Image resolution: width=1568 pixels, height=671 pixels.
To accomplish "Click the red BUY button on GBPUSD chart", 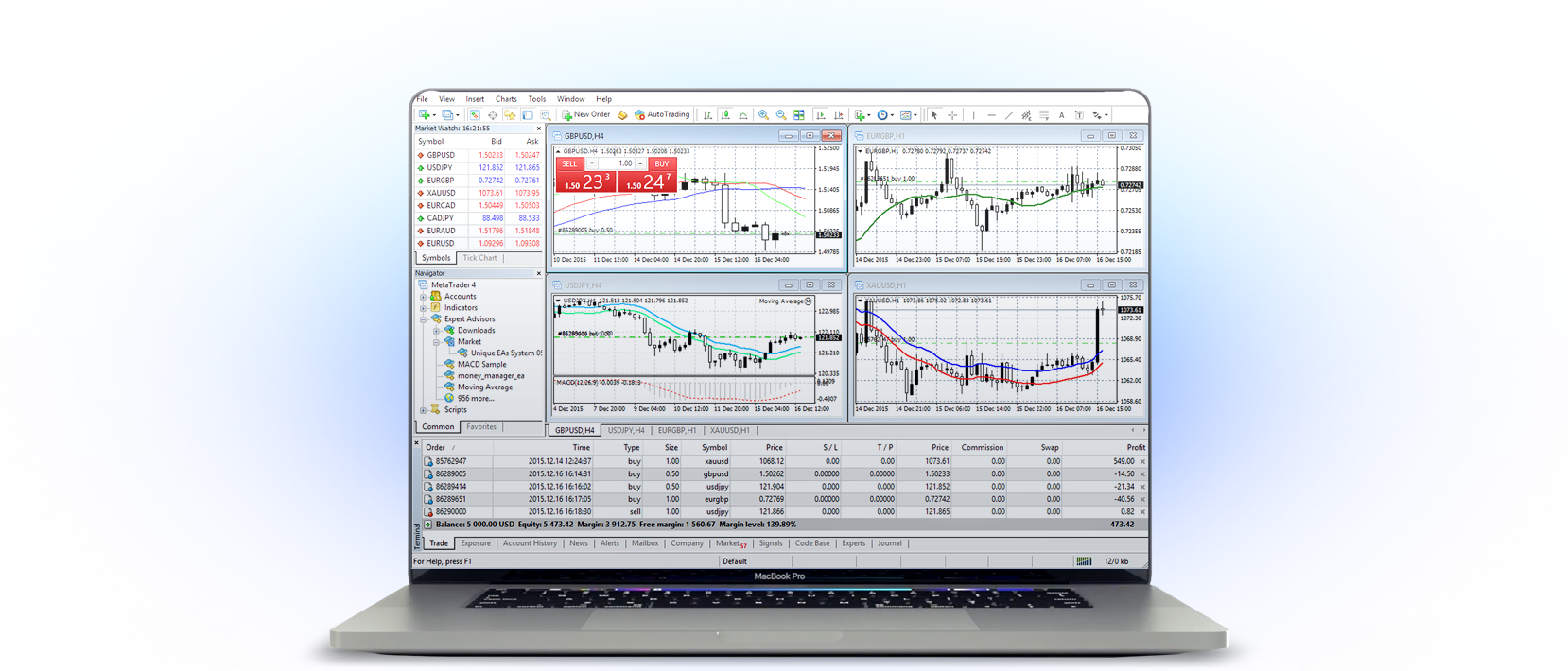I will (661, 163).
